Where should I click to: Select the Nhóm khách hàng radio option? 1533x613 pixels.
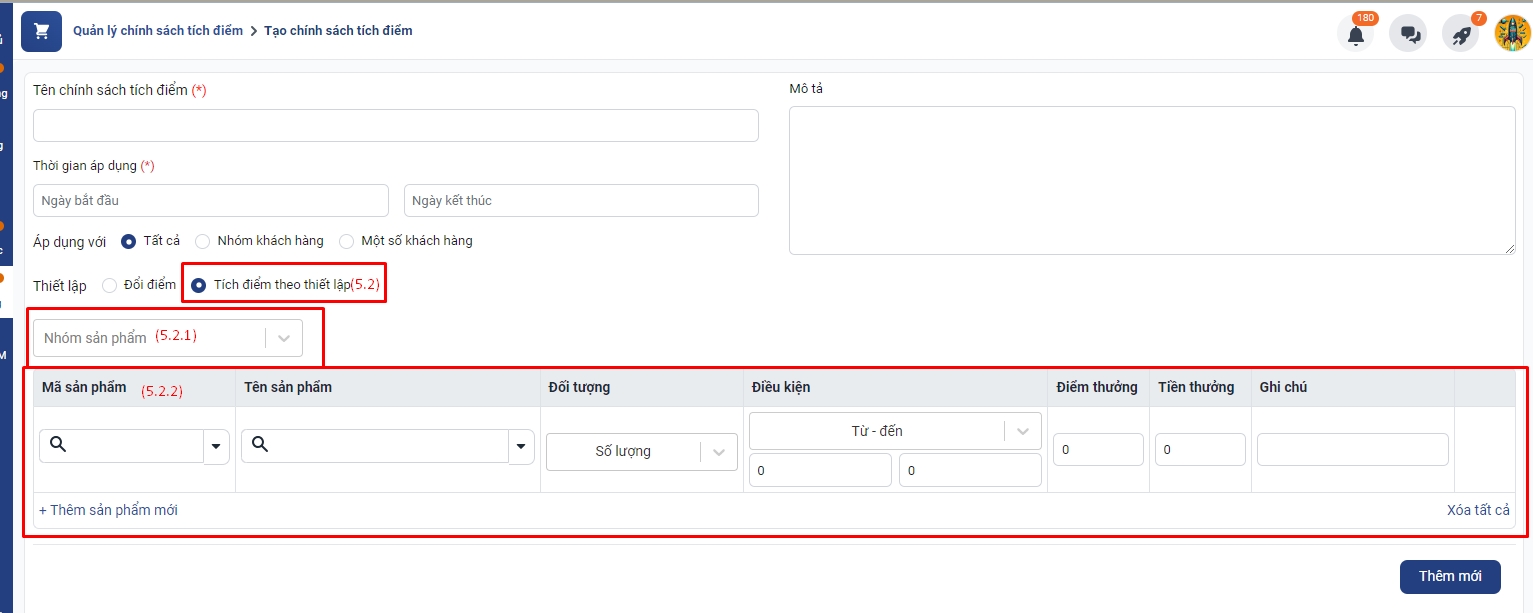202,241
